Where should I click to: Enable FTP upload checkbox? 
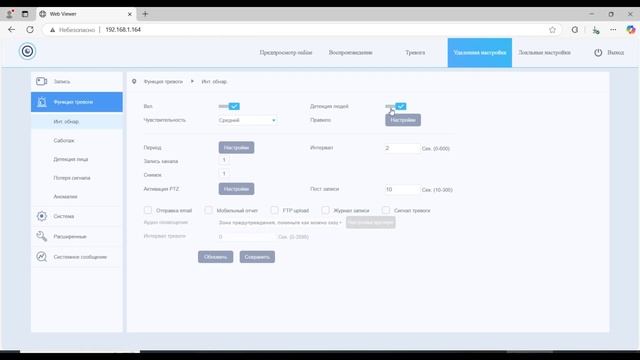(x=275, y=210)
